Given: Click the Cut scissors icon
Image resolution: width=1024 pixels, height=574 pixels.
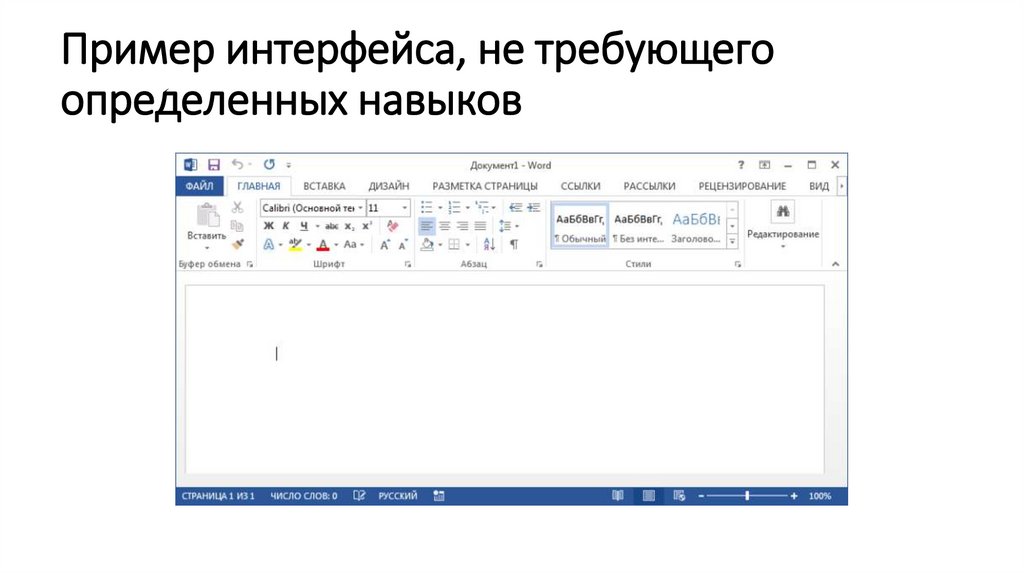Looking at the screenshot, I should pos(237,208).
